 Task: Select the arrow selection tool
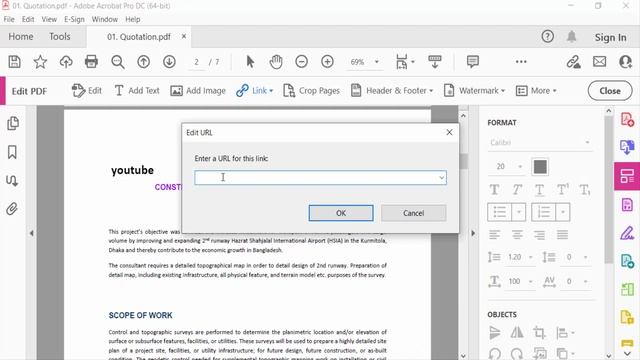click(x=250, y=62)
